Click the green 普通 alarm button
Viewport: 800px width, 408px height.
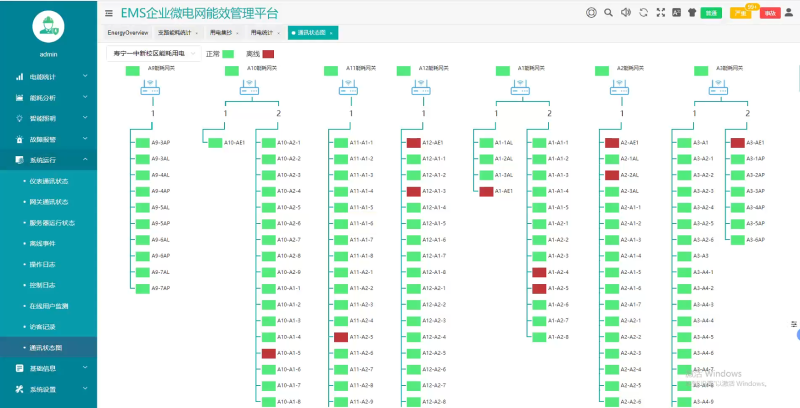711,14
